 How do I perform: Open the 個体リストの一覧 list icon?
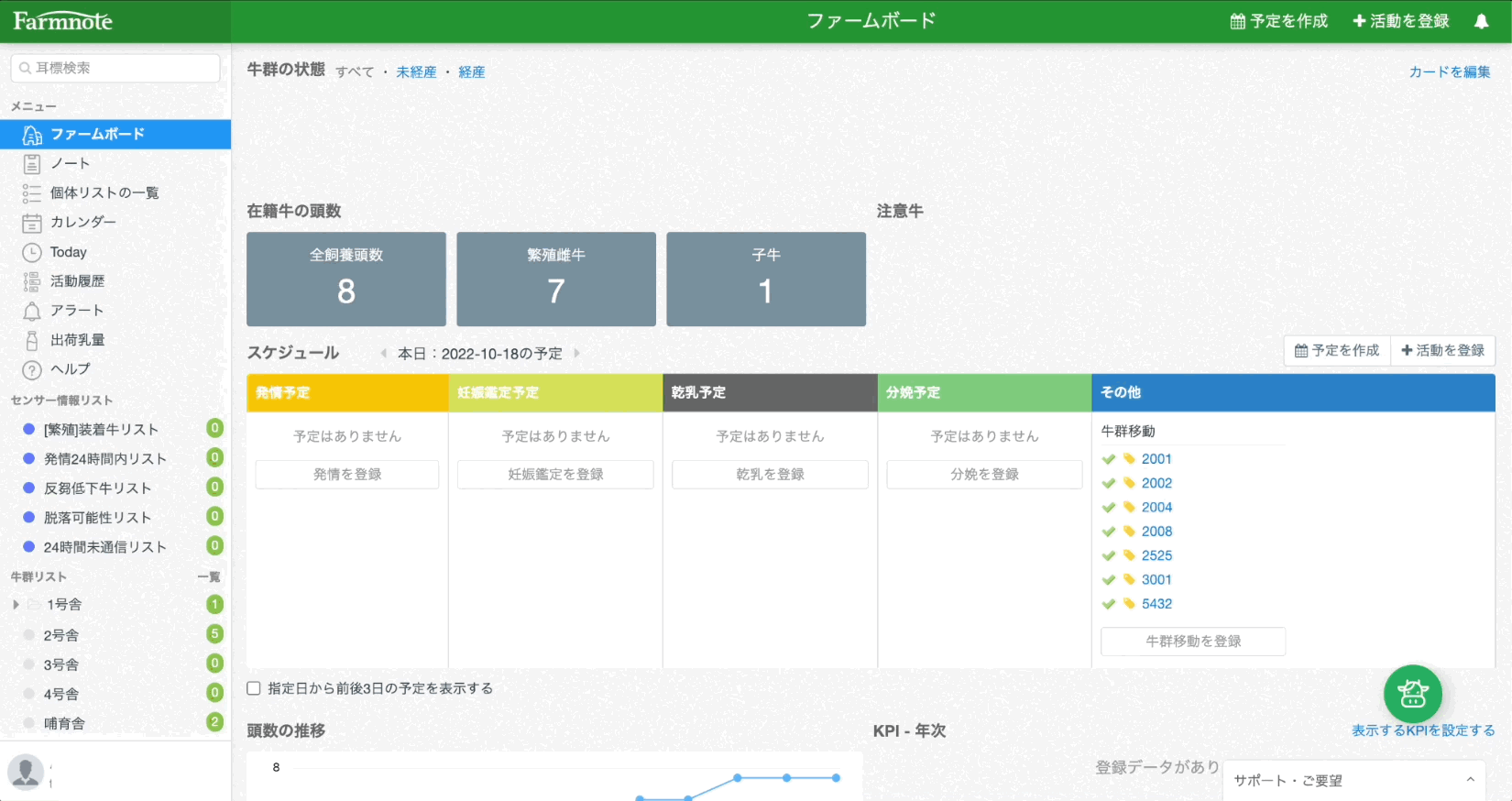(32, 193)
